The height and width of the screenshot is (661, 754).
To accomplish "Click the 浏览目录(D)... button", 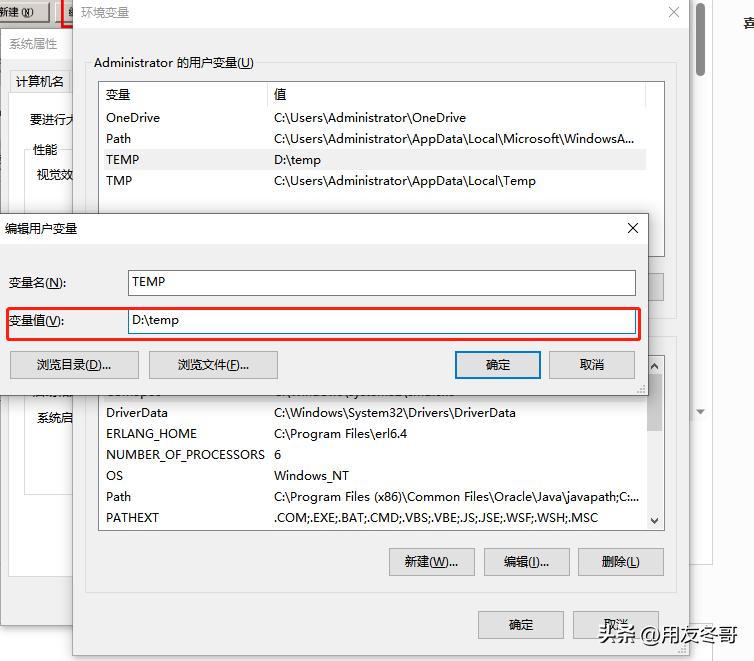I will (x=74, y=365).
